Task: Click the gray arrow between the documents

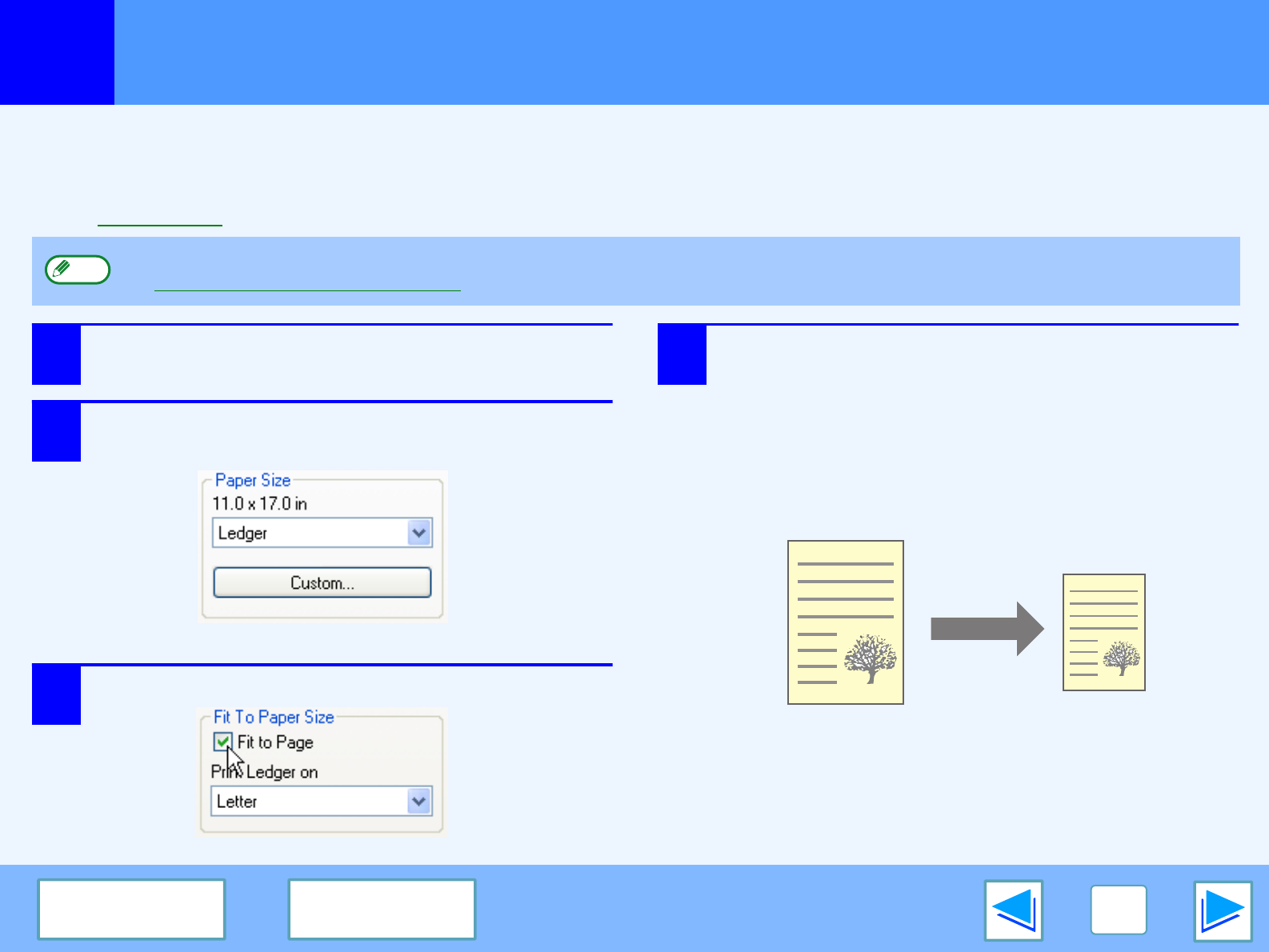Action: (987, 629)
